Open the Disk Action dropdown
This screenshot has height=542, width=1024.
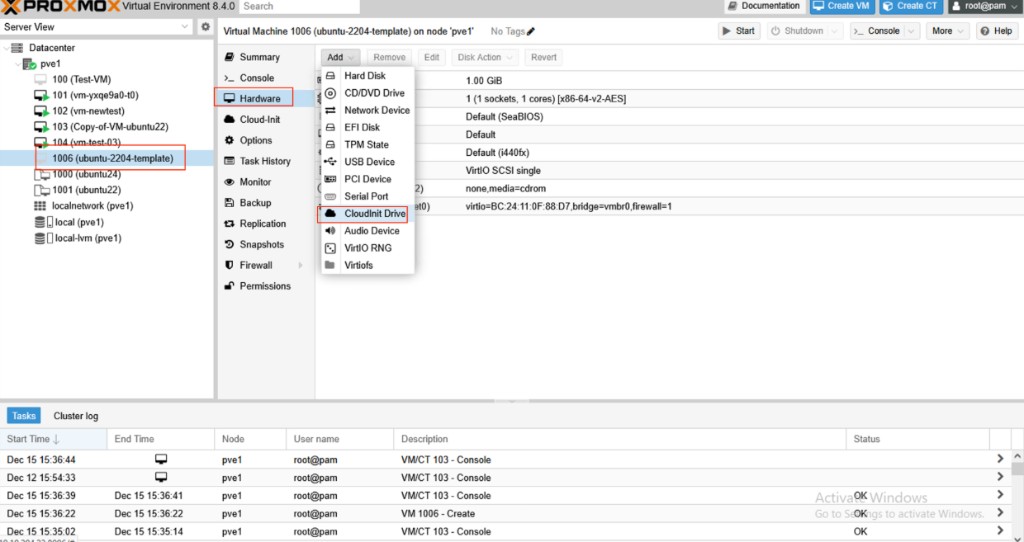(x=485, y=57)
